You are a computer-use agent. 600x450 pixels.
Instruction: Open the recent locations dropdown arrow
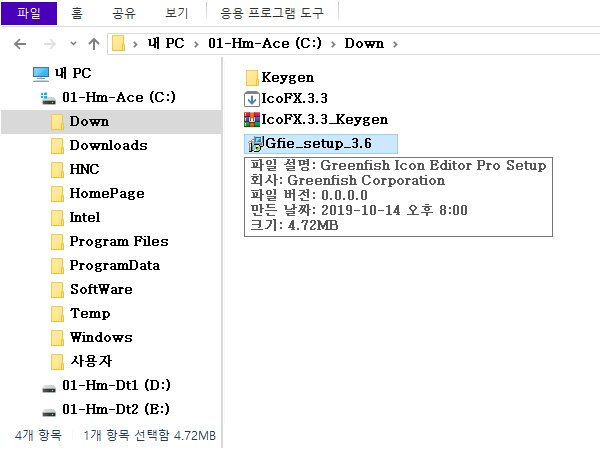tap(73, 44)
